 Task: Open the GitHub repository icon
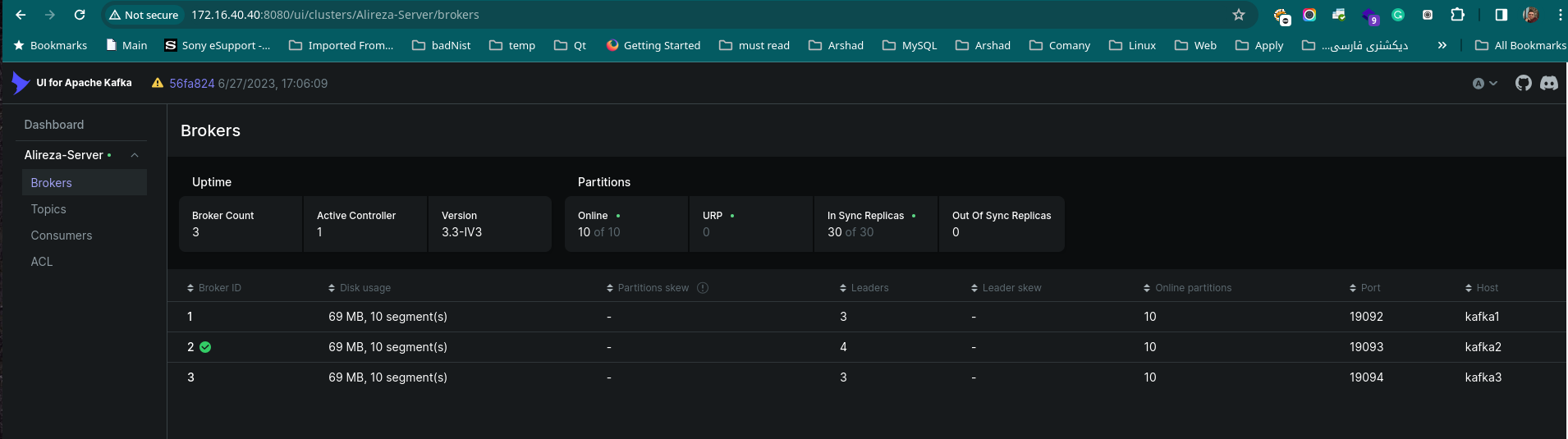click(x=1524, y=83)
